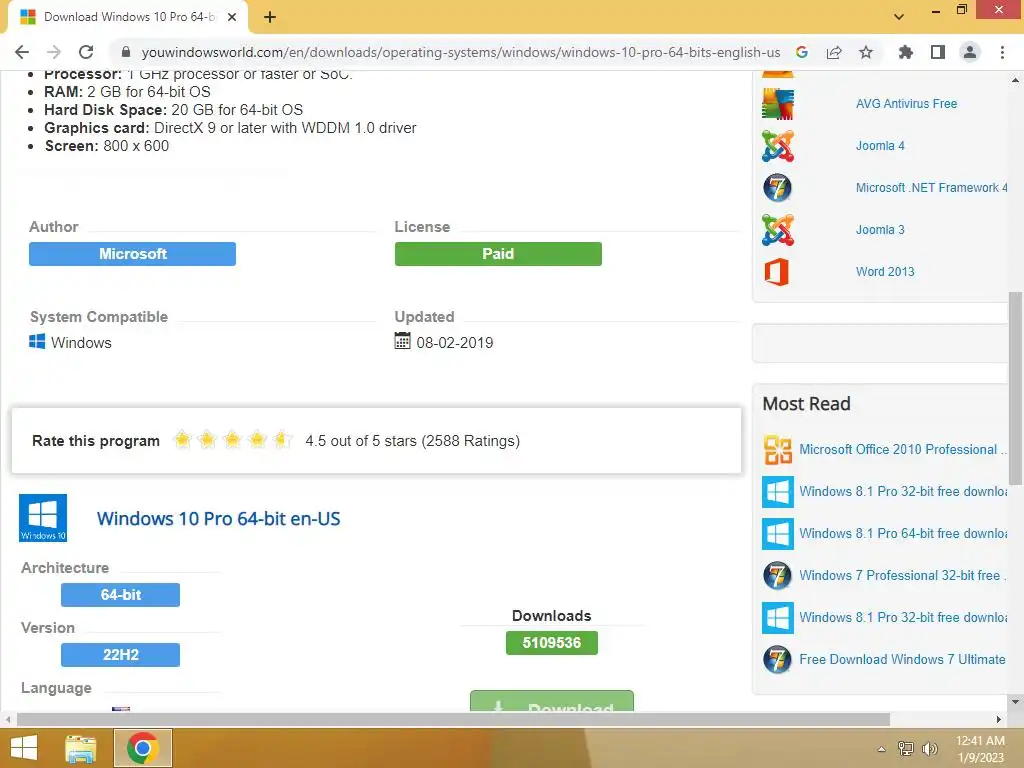
Task: Click the Windows 7 Ultimate icon in Most Read
Action: (777, 660)
